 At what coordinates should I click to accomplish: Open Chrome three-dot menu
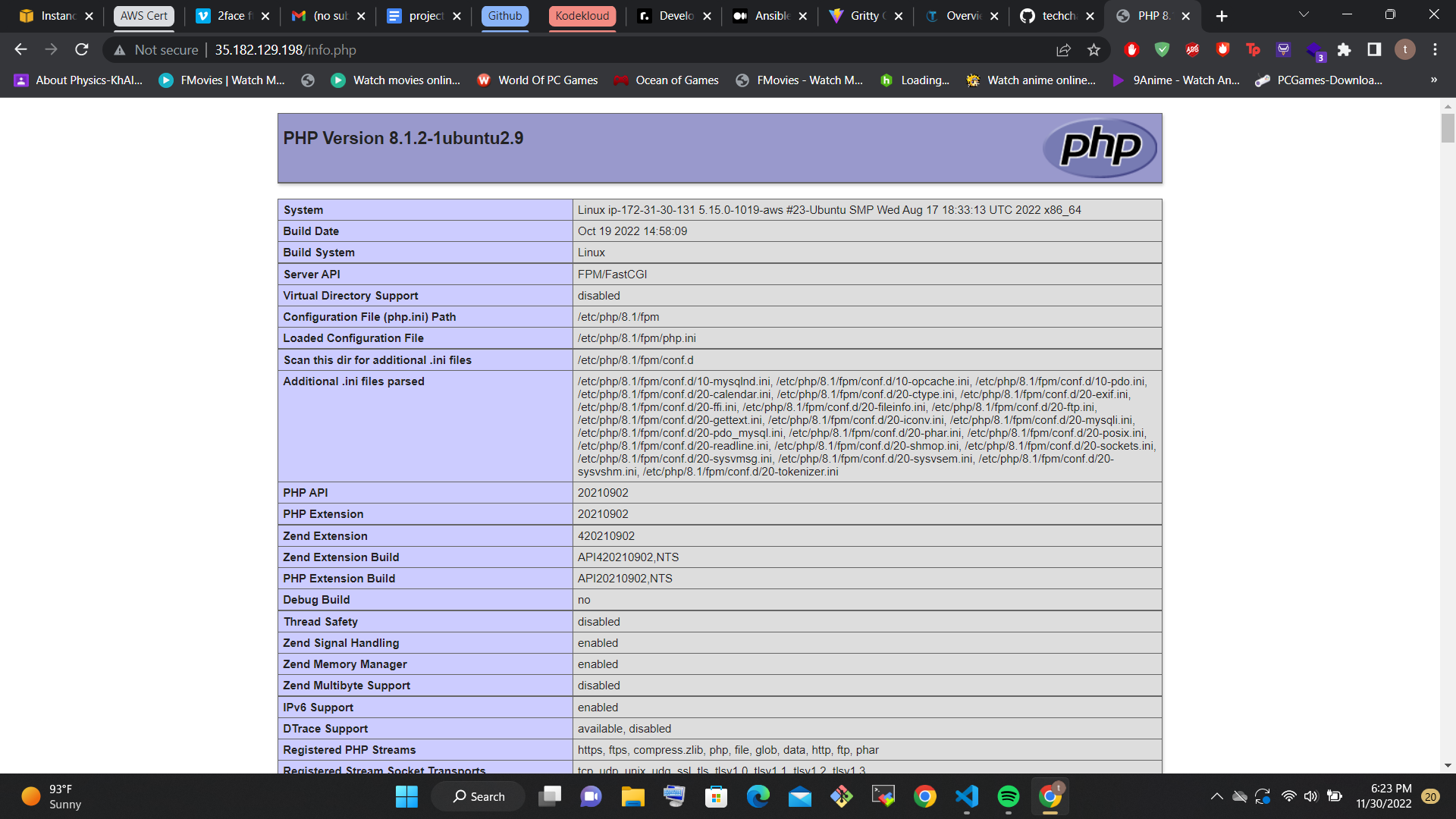point(1435,50)
